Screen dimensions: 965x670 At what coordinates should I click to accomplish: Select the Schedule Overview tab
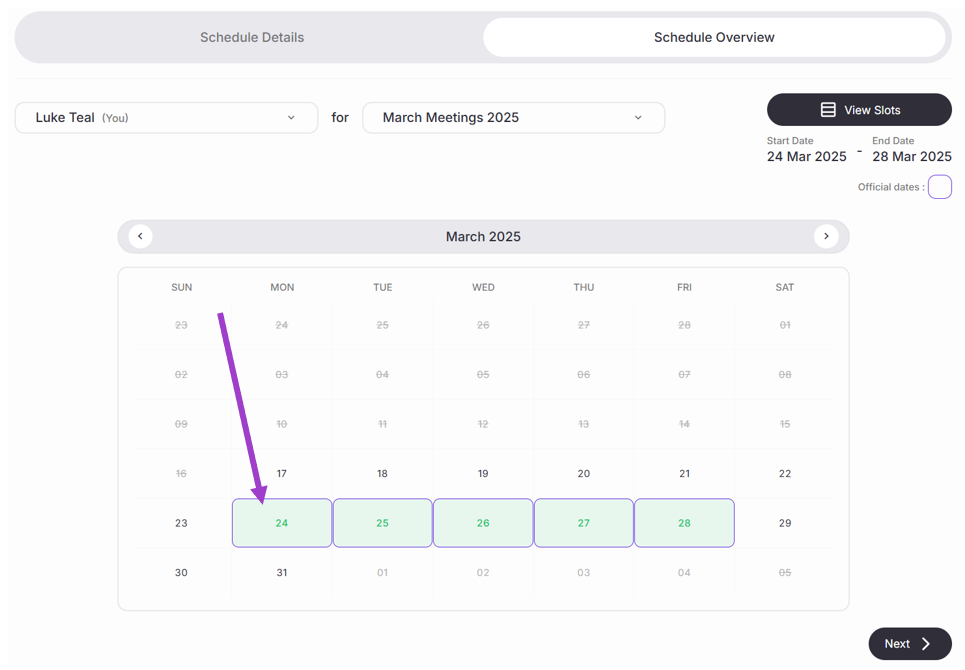pos(714,38)
